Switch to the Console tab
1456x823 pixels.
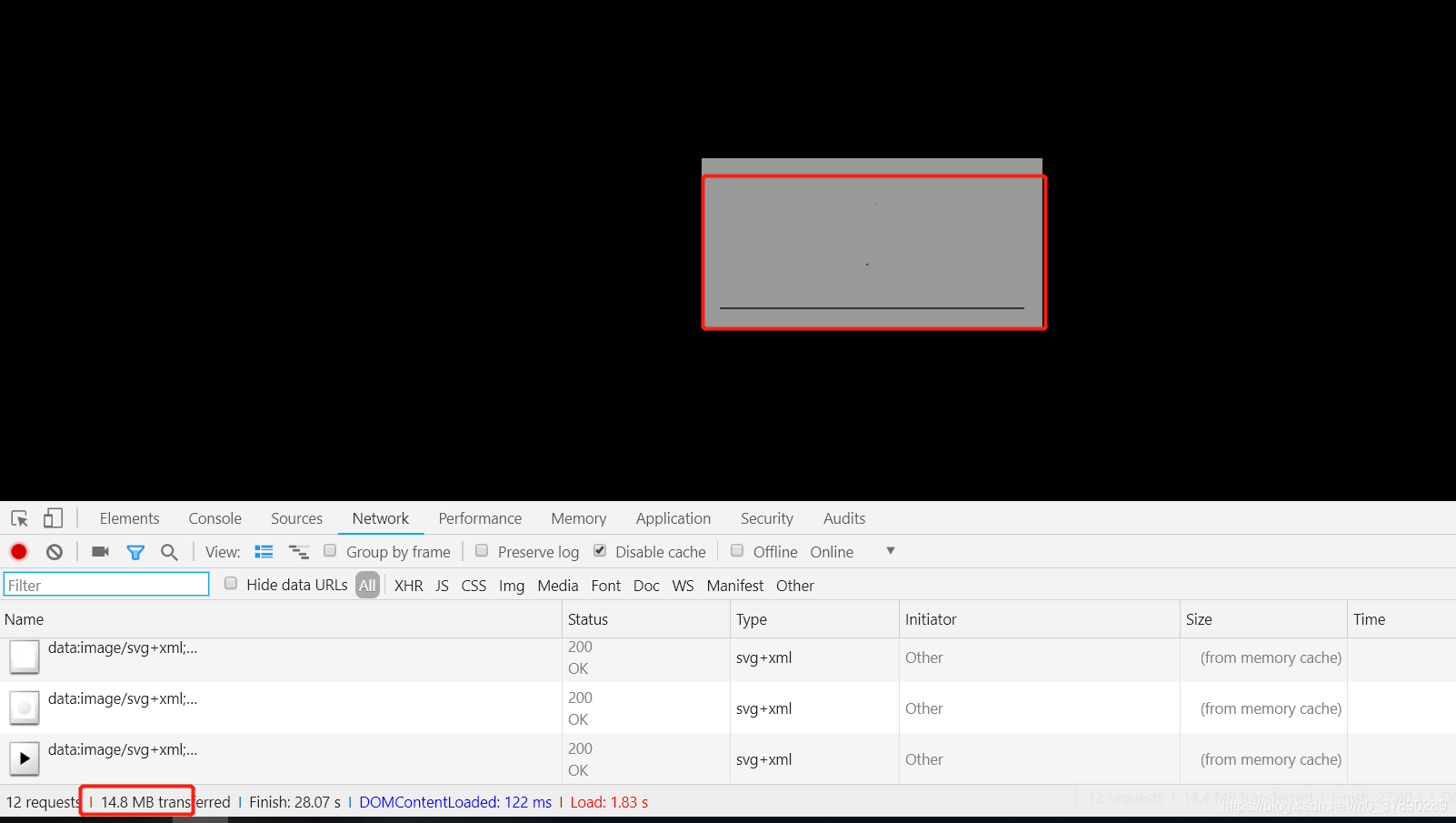pos(214,518)
